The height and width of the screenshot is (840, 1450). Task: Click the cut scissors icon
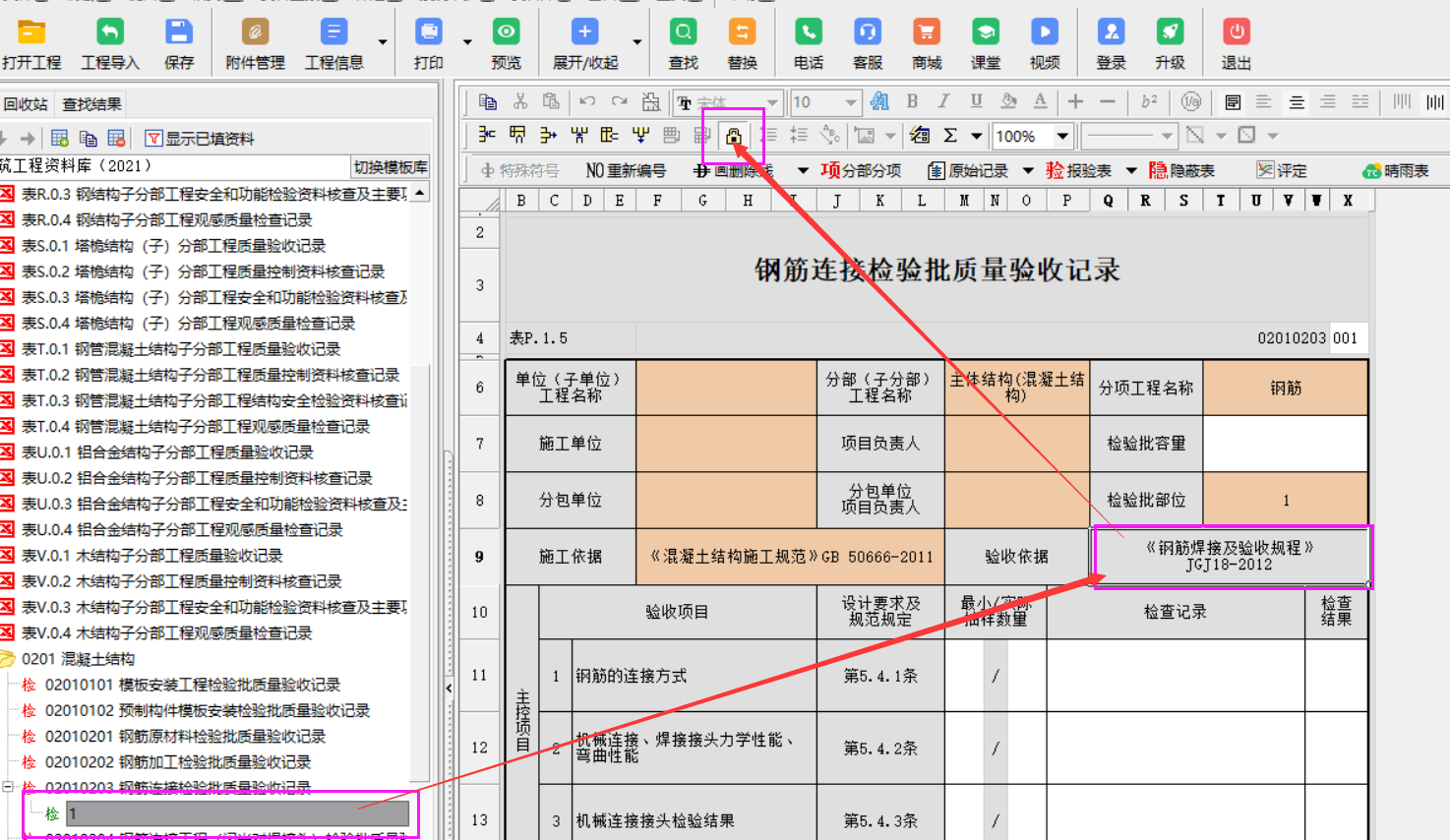(x=520, y=101)
